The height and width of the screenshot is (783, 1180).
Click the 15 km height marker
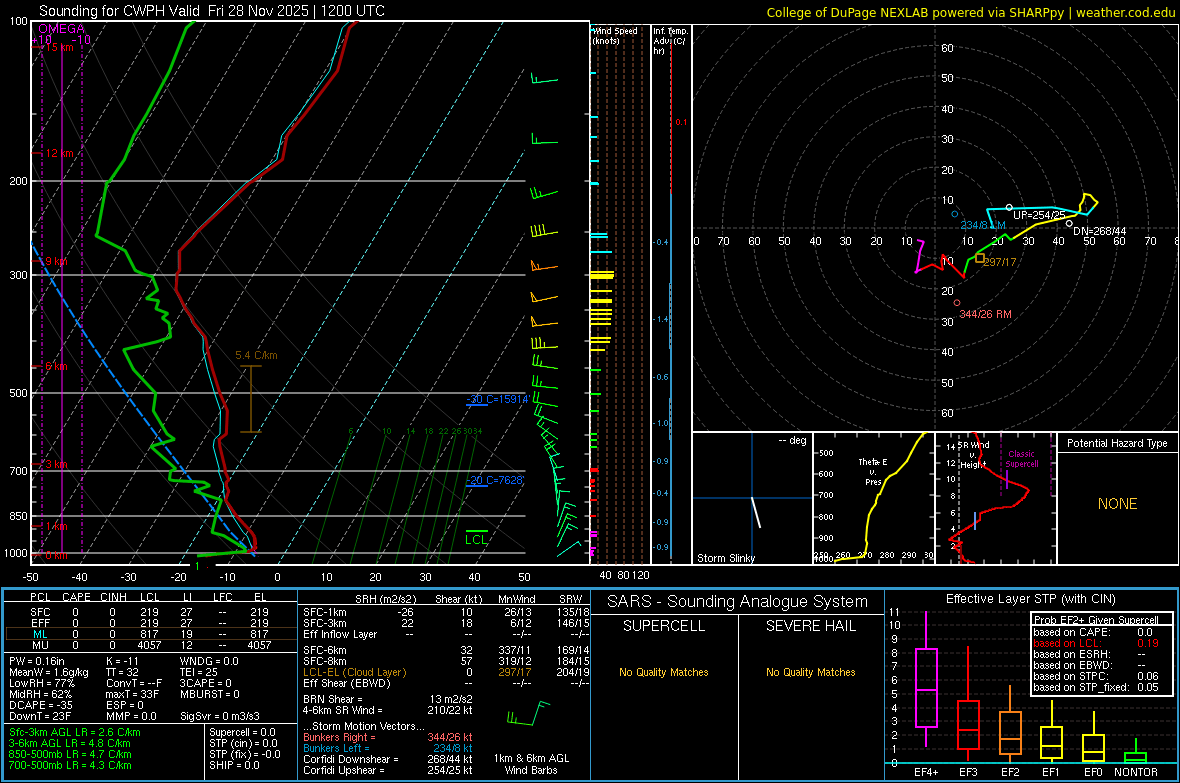(x=57, y=47)
